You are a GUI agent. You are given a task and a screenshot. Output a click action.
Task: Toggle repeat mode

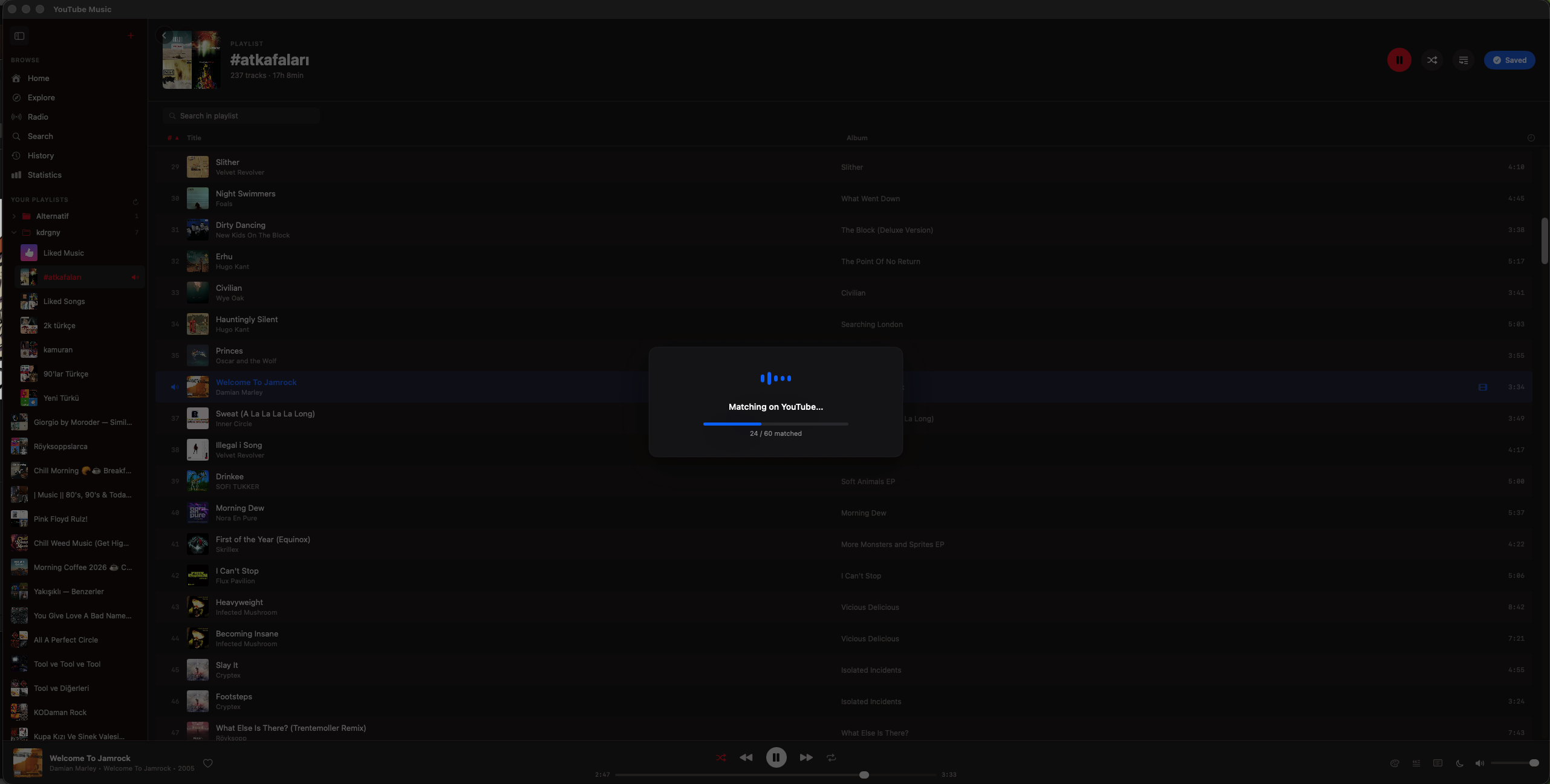[831, 757]
